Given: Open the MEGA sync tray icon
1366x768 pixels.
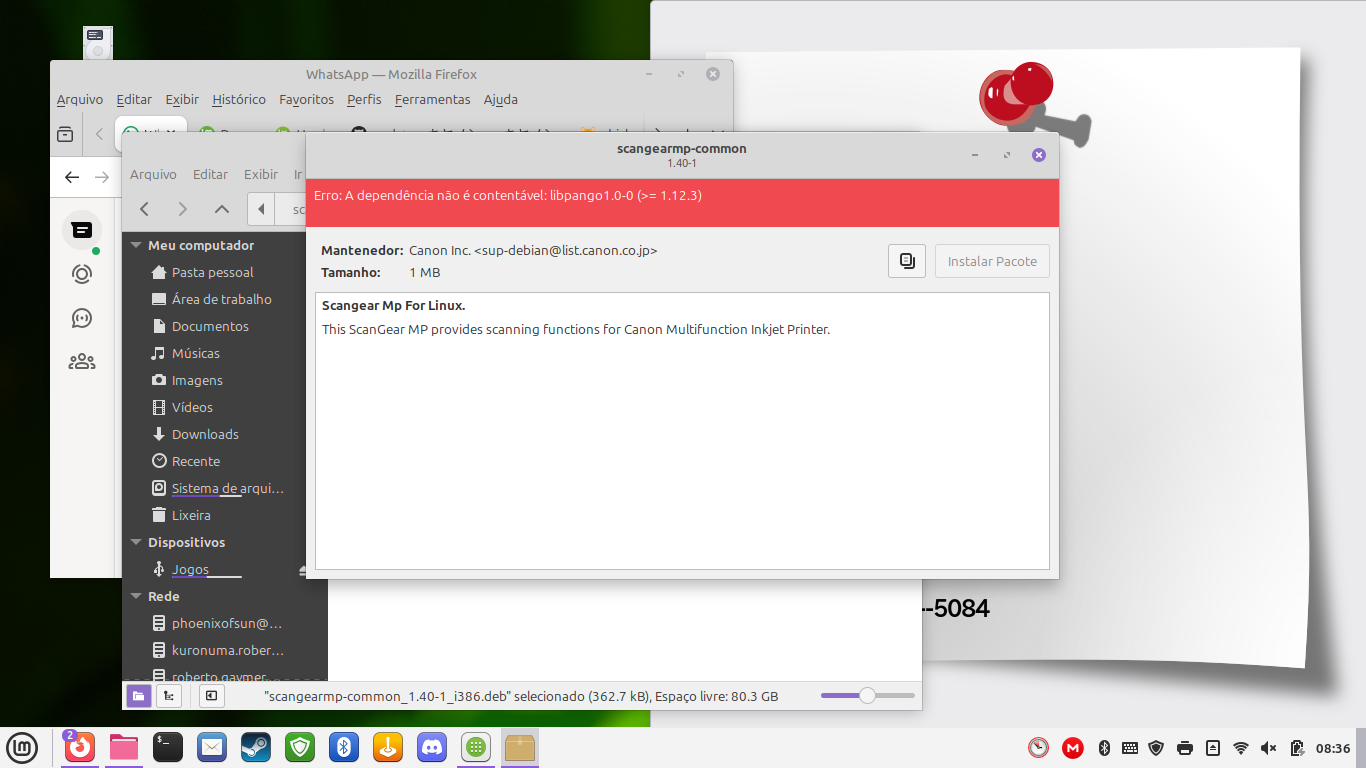Looking at the screenshot, I should tap(1072, 747).
